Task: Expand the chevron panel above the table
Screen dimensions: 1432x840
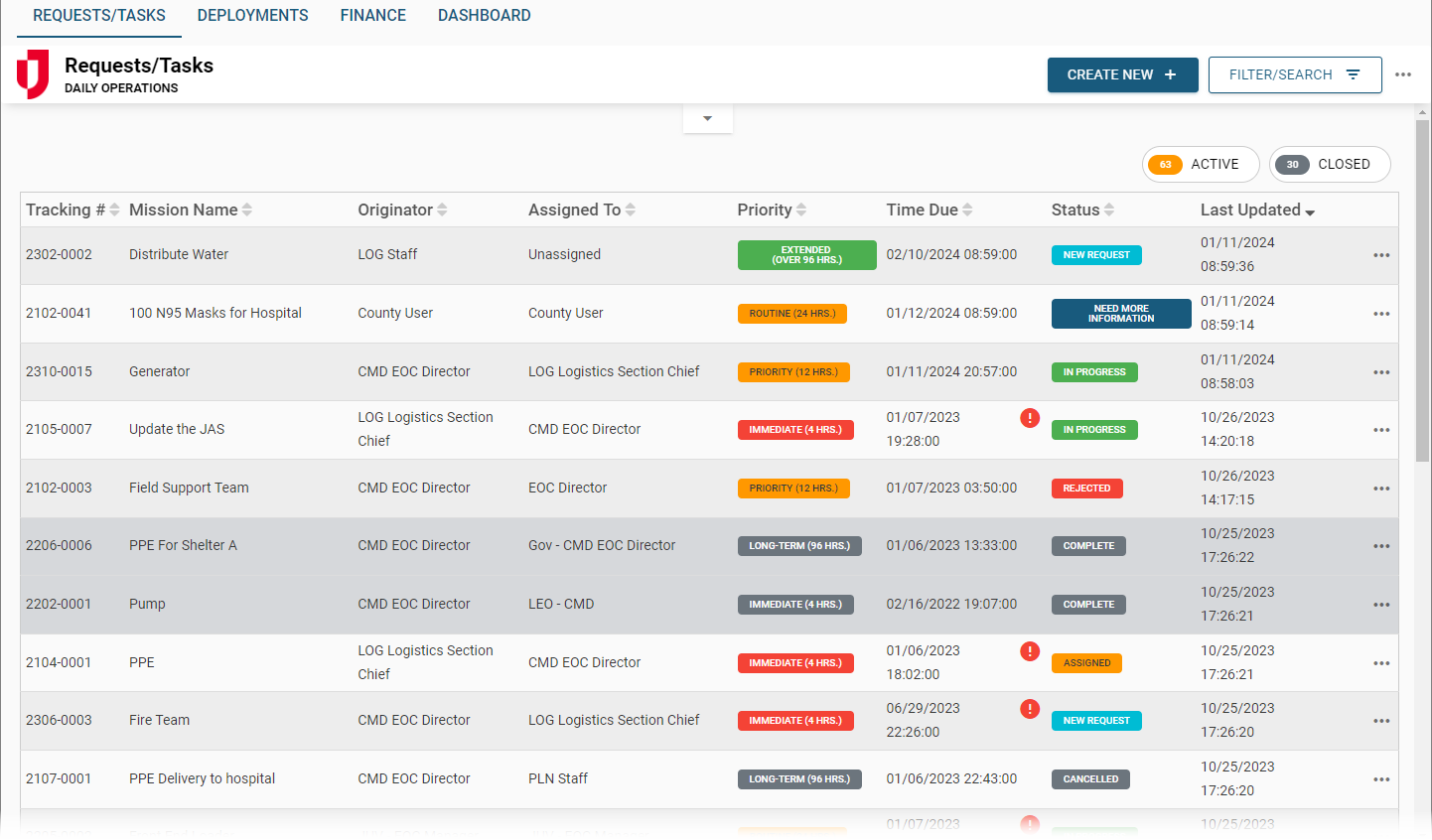Action: point(707,117)
